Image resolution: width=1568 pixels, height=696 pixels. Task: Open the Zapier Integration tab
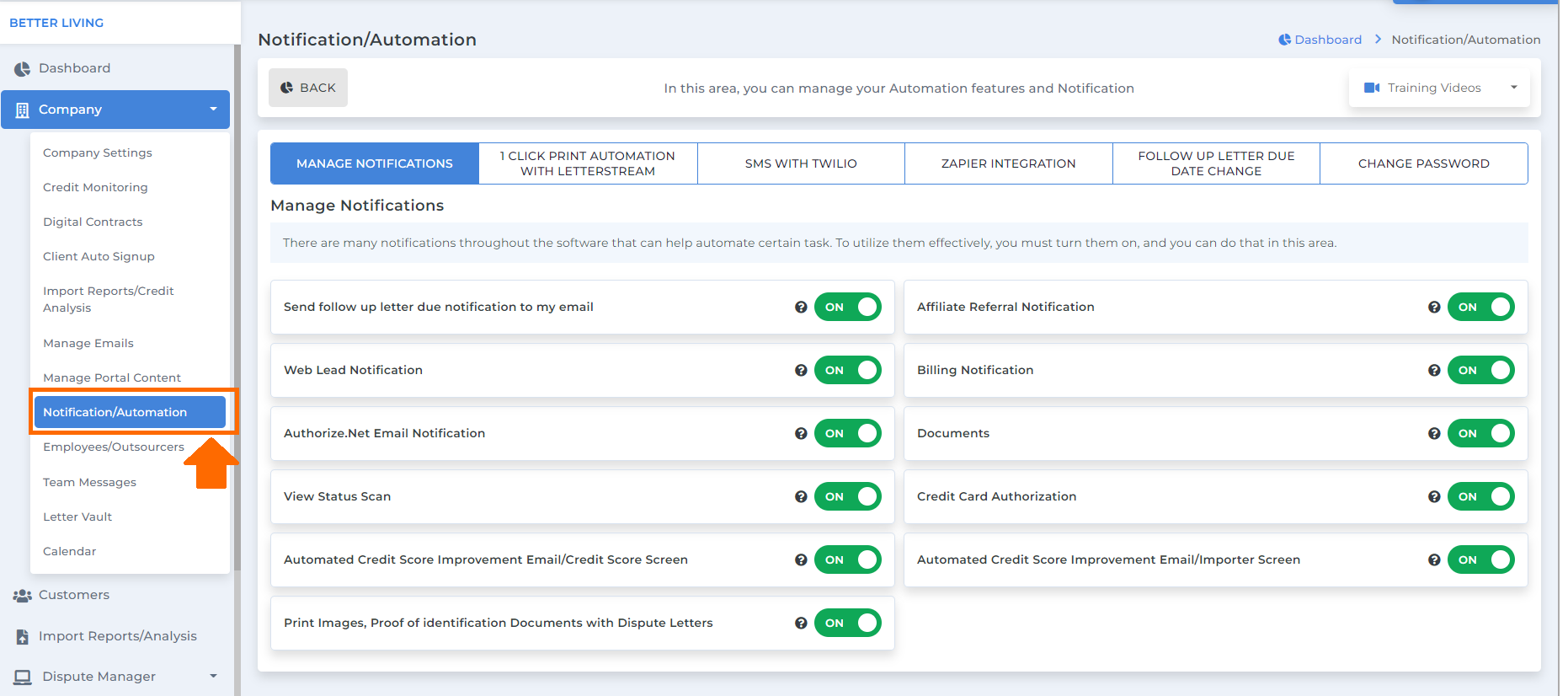pos(1009,163)
